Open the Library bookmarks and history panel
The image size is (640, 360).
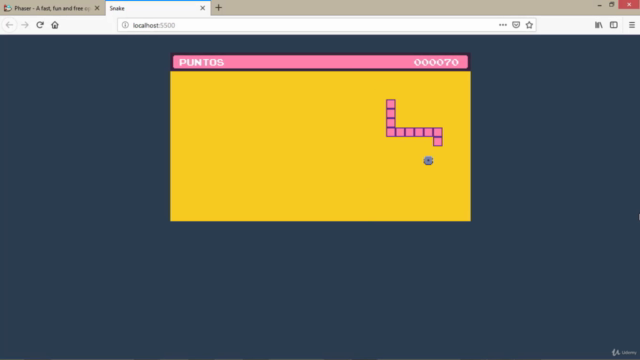[x=598, y=25]
